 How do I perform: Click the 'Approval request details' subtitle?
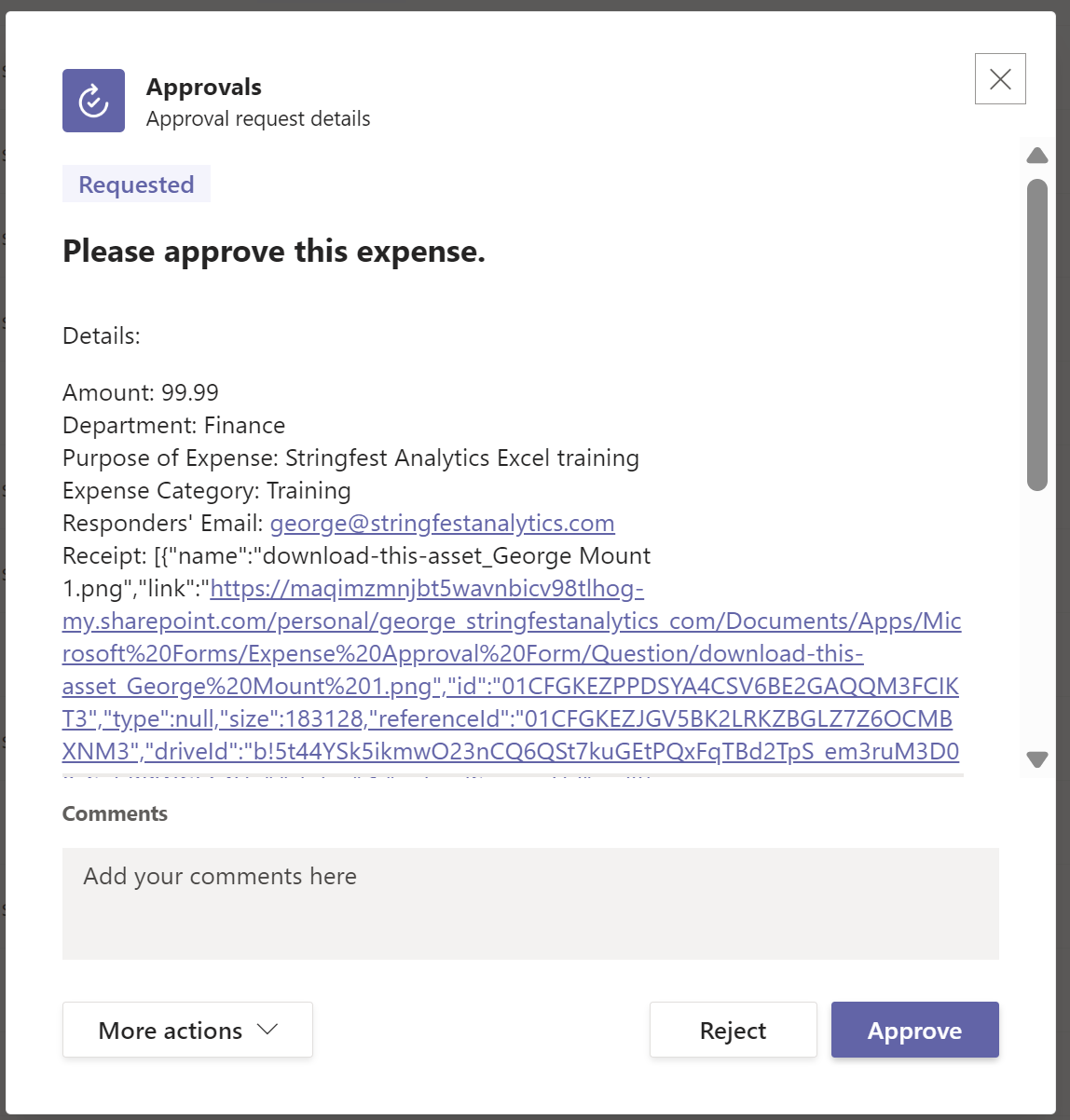click(258, 119)
